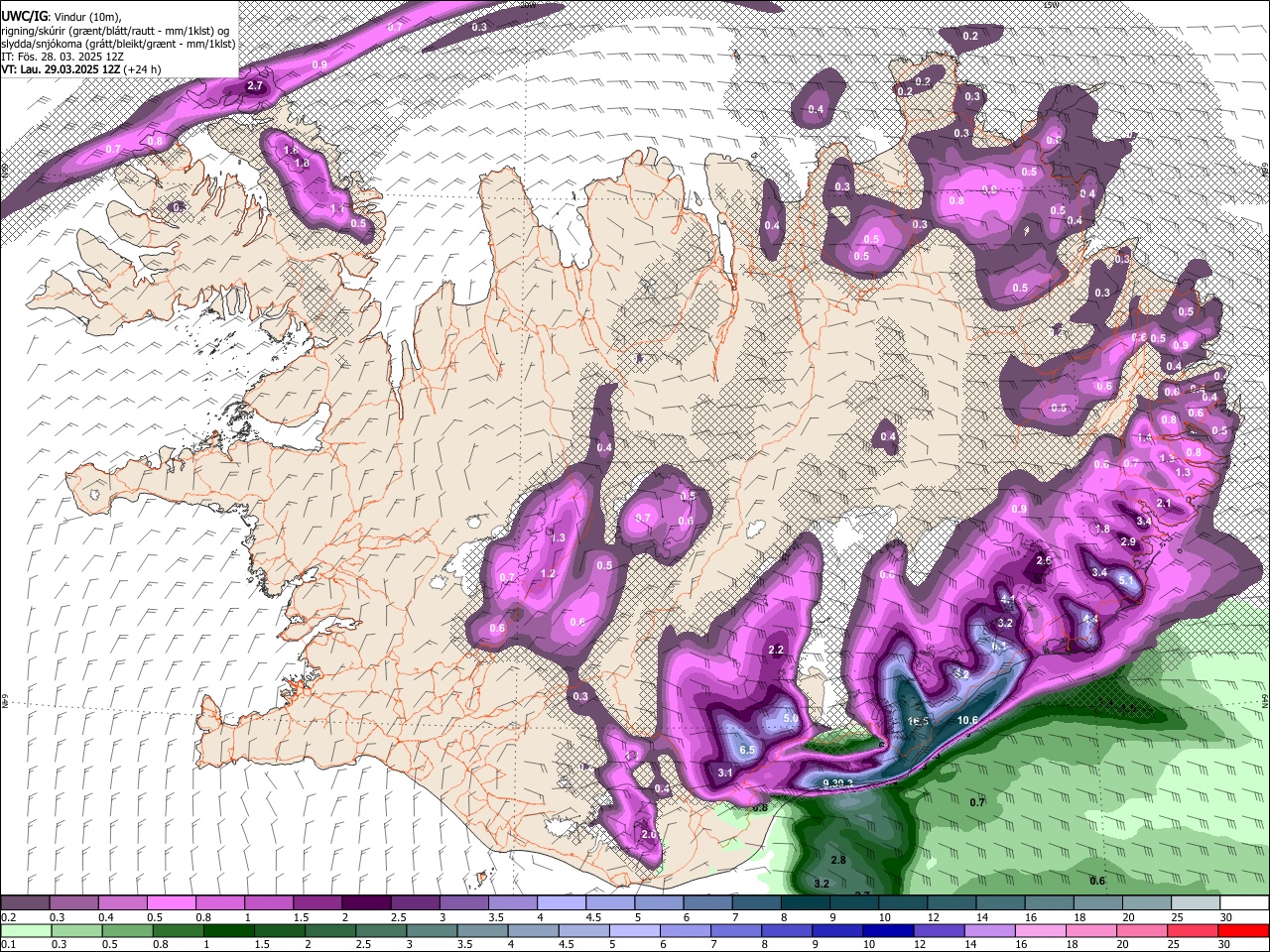Click the 6.5 precipitation value on the map
The height and width of the screenshot is (952, 1270).
[x=747, y=751]
